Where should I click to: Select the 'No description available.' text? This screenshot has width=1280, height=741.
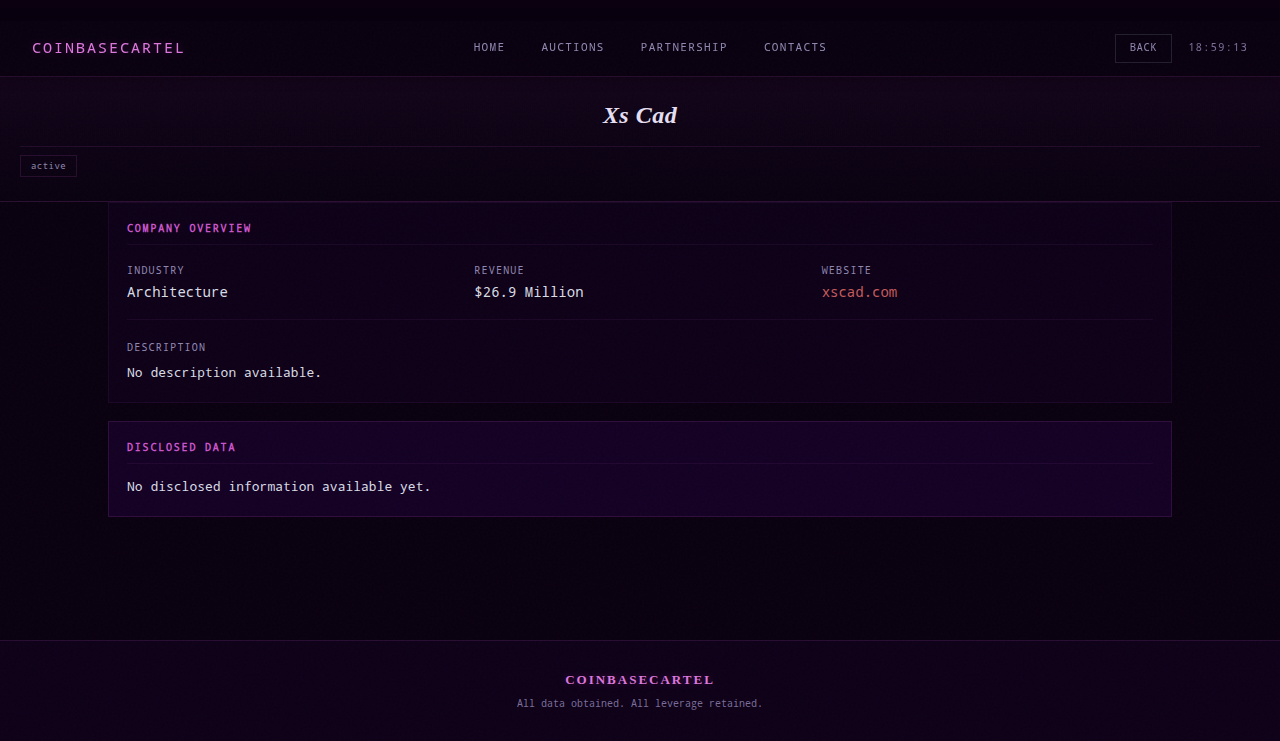tap(224, 372)
